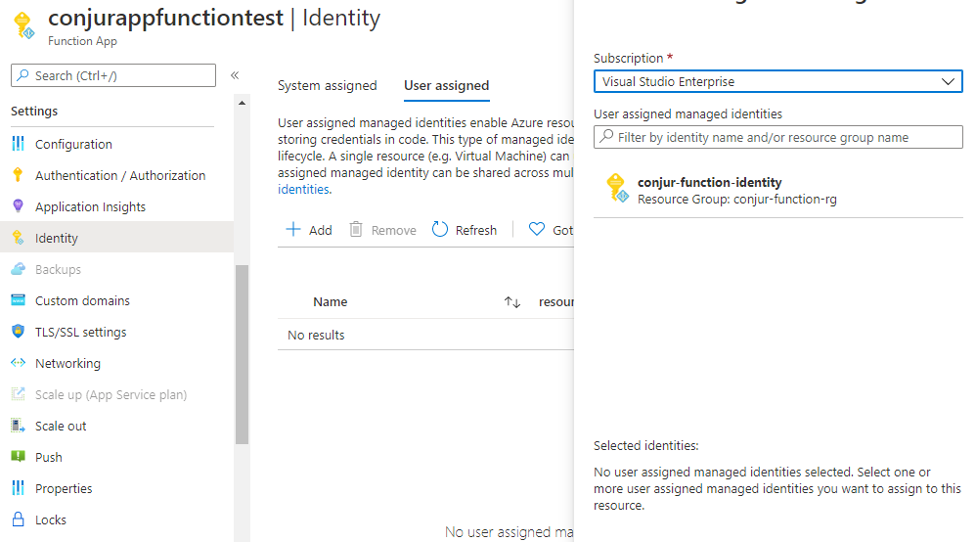This screenshot has height=543, width=977.
Task: Switch to the System assigned tab
Action: pyautogui.click(x=327, y=86)
